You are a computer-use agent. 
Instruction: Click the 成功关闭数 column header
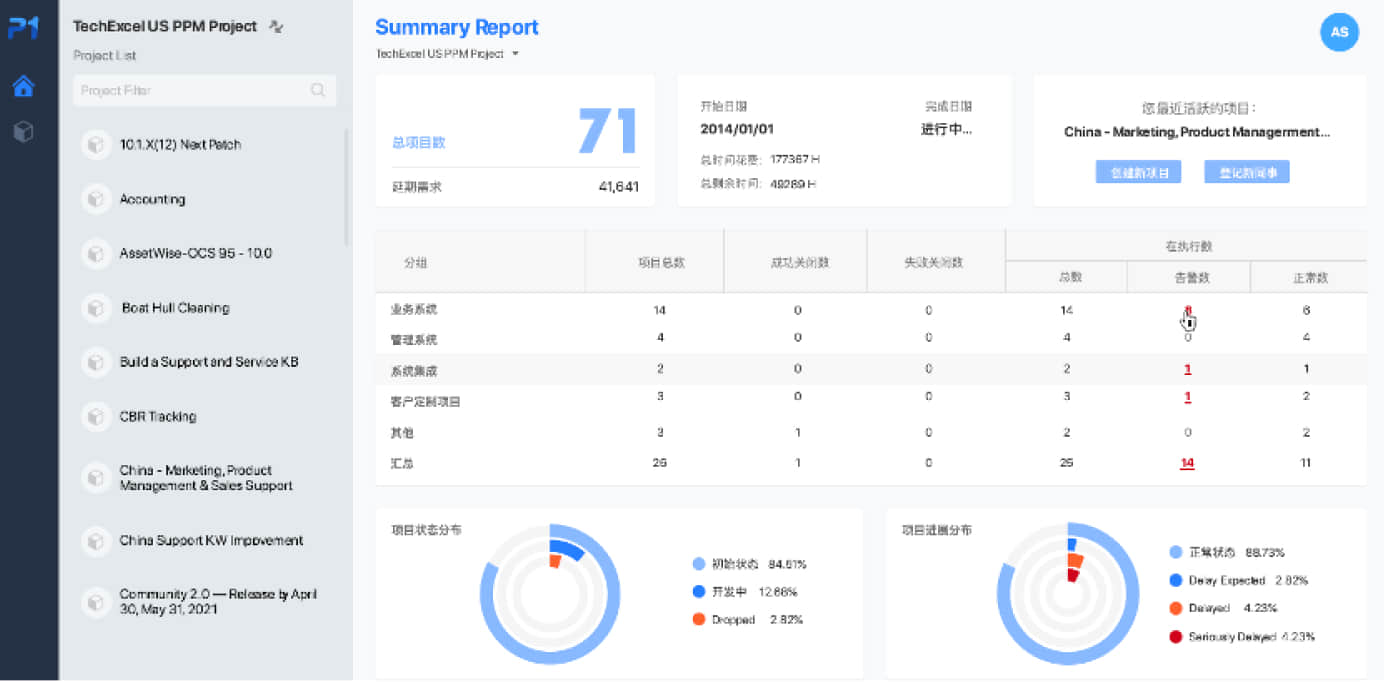click(x=799, y=262)
